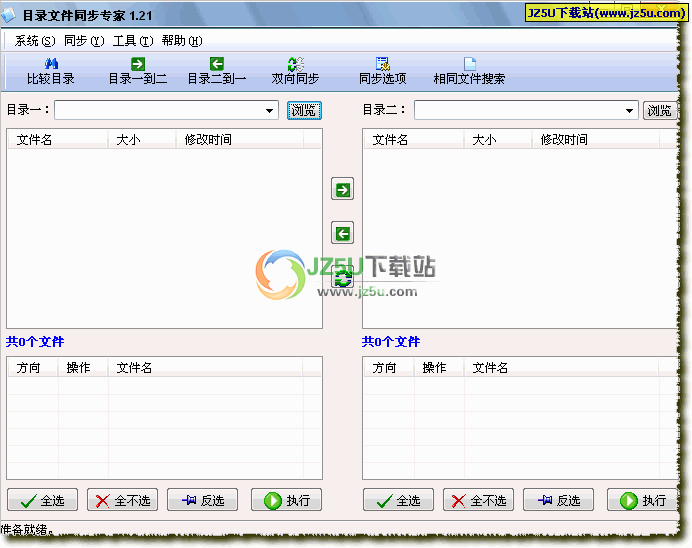Launch 相同文件搜索 duplicate file search
The image size is (692, 548).
(469, 71)
